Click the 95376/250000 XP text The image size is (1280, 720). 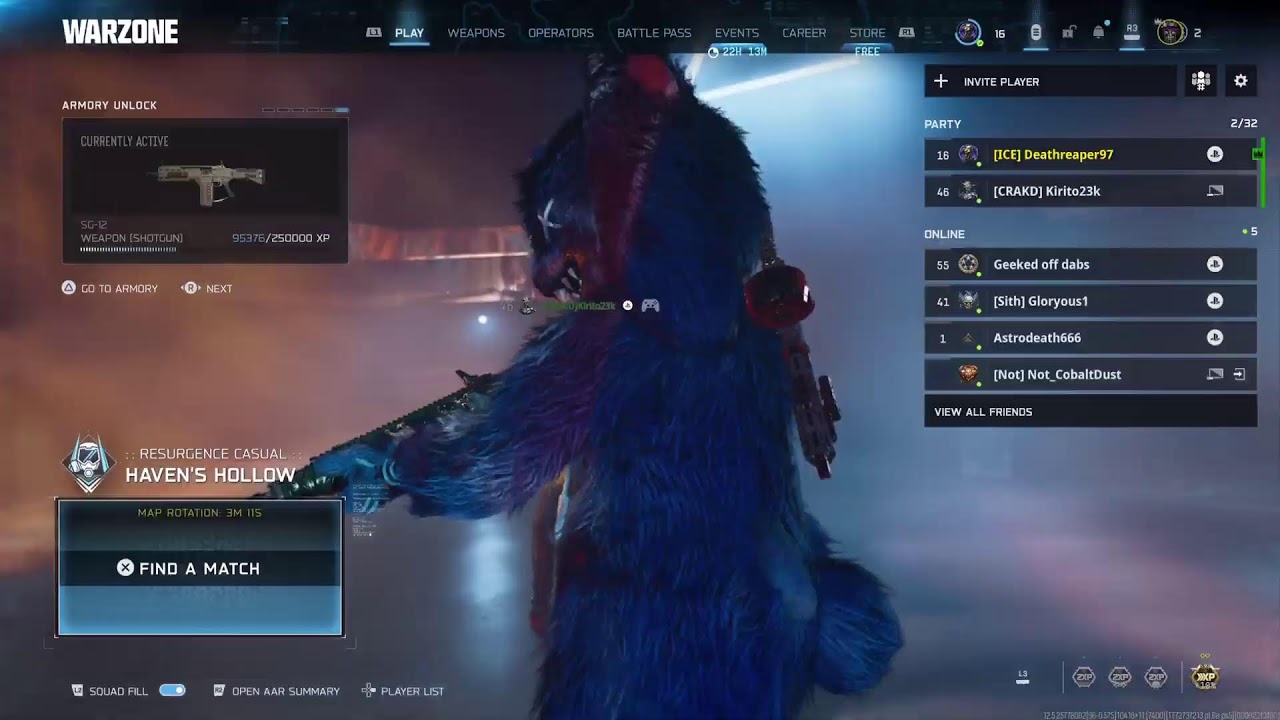pyautogui.click(x=281, y=238)
